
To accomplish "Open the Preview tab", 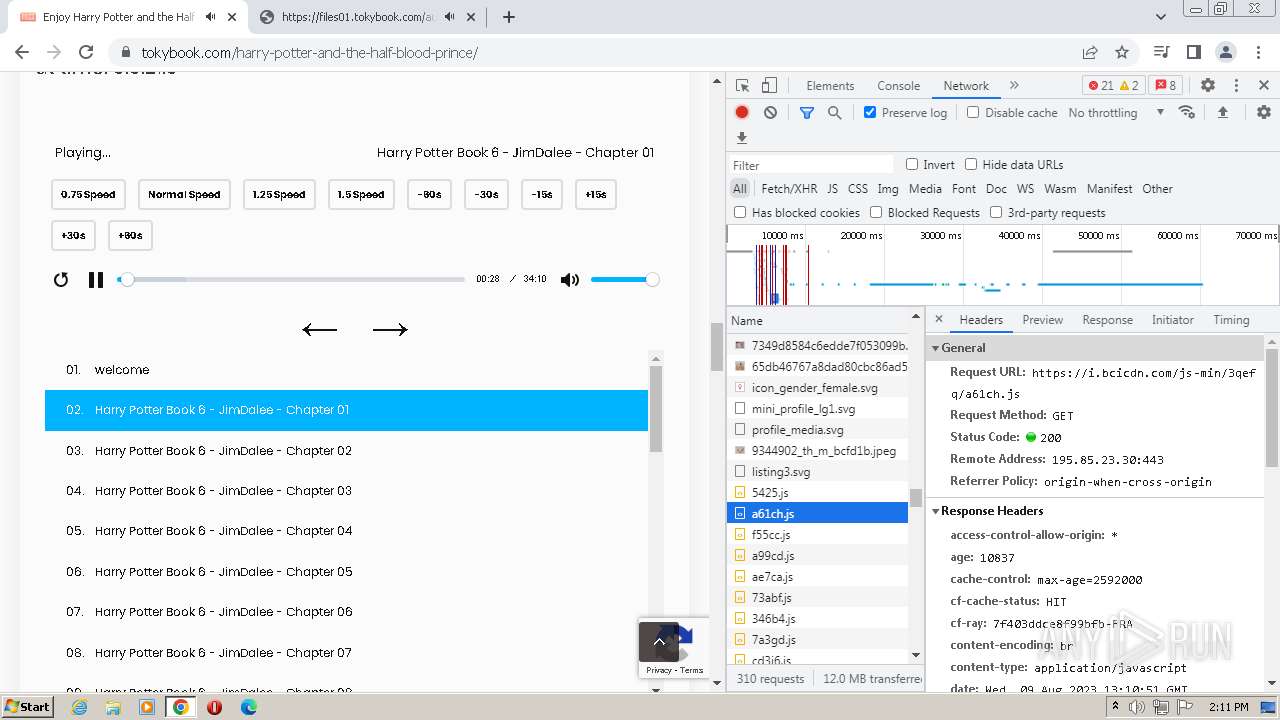I will 1042,320.
